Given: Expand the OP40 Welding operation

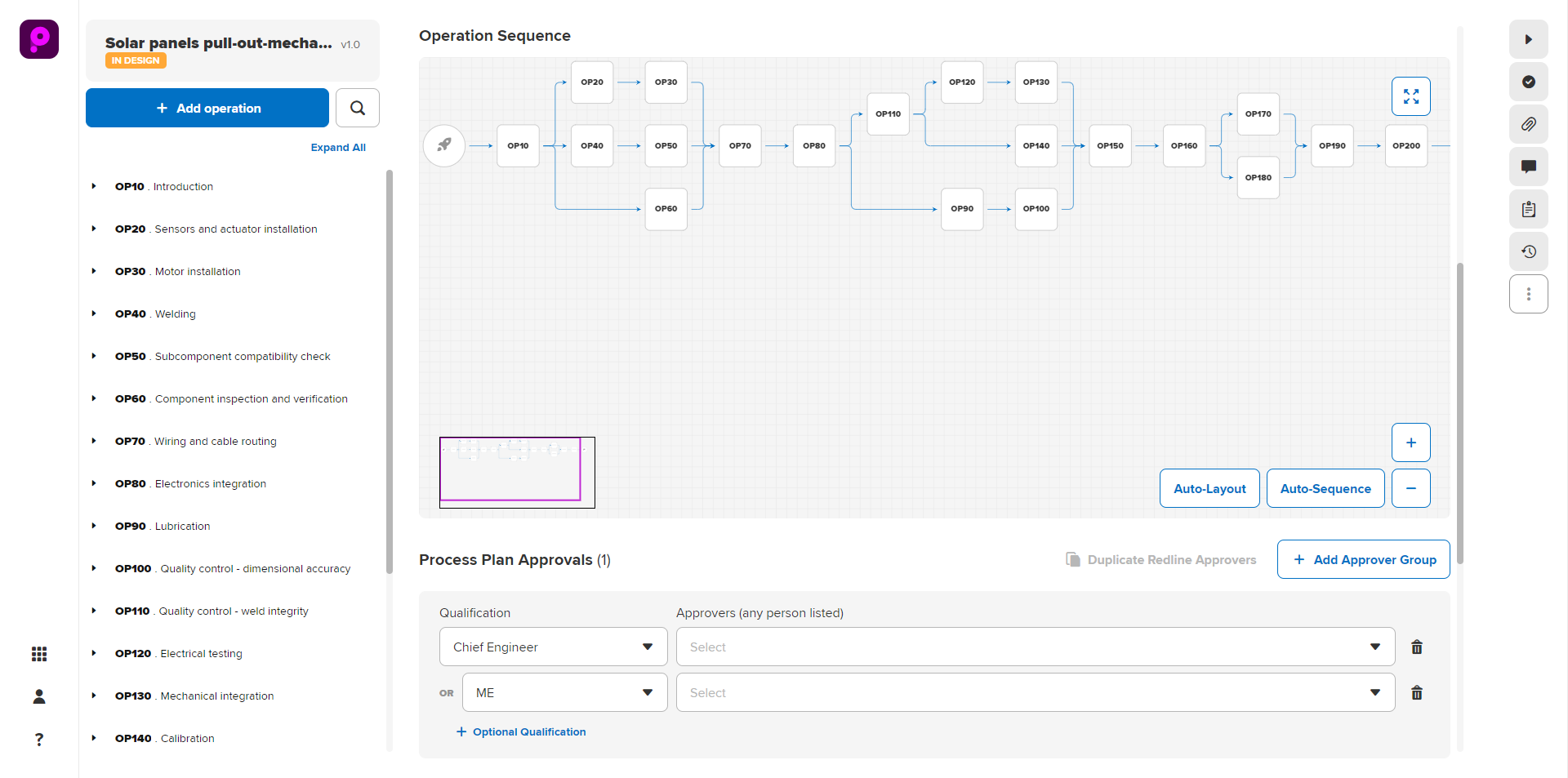Looking at the screenshot, I should (94, 313).
